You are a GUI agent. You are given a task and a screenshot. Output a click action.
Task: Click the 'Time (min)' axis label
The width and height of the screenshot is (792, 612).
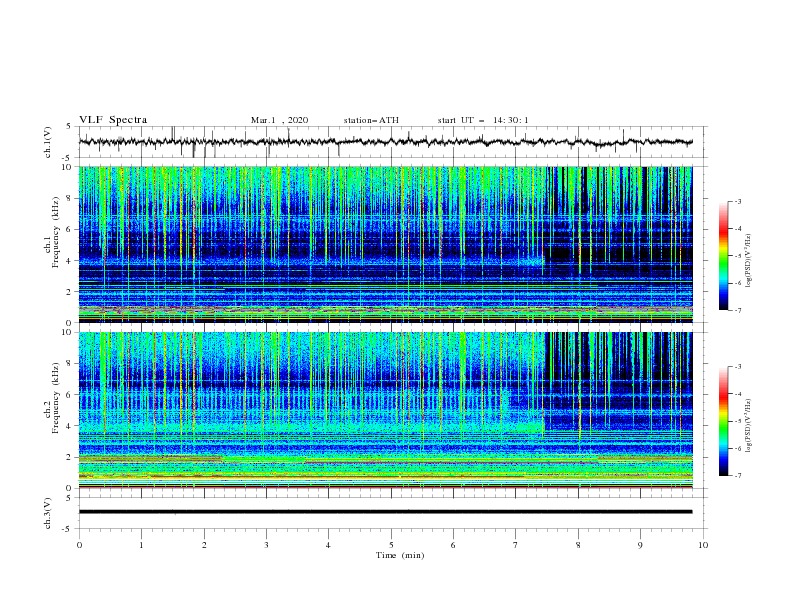(x=400, y=555)
